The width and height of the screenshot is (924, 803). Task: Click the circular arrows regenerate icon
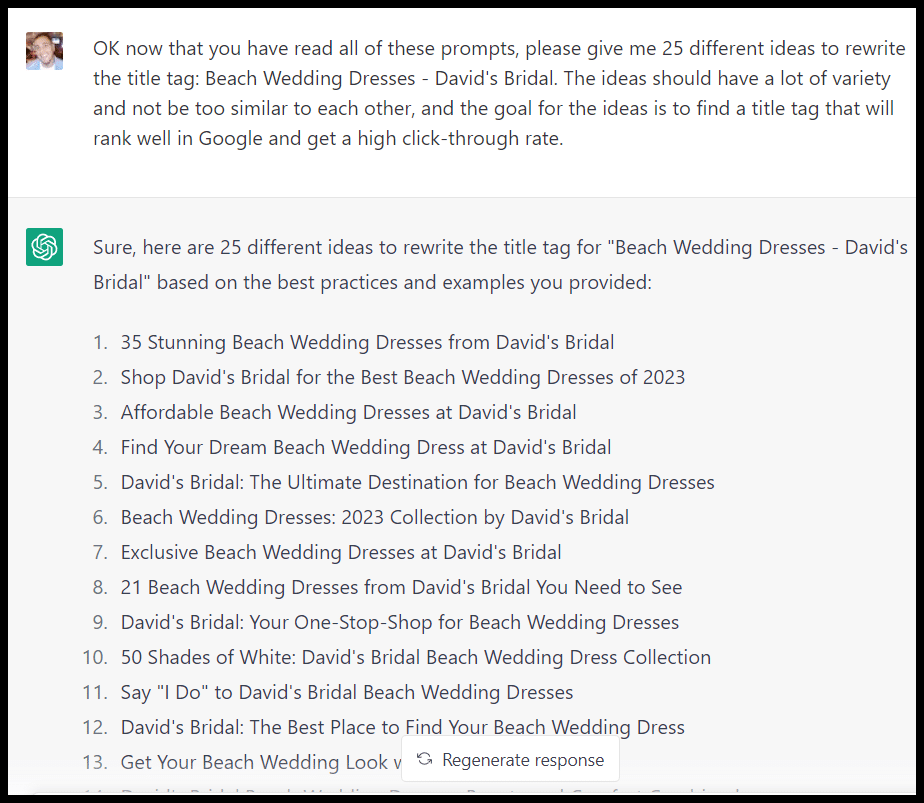[424, 759]
